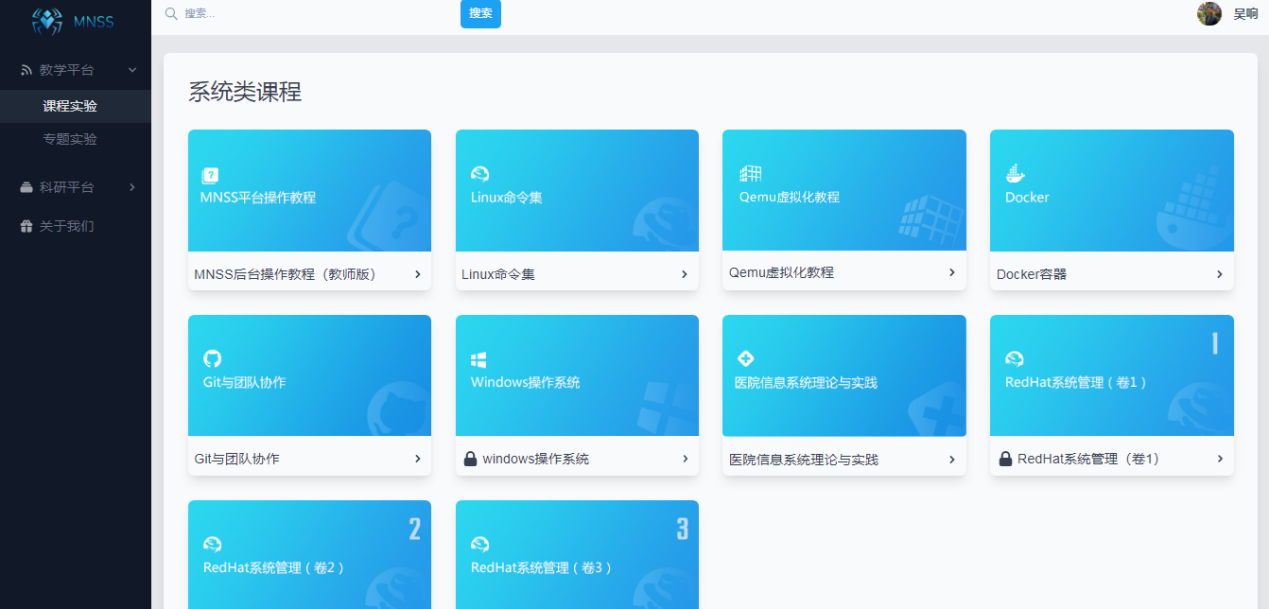Open the MNSS平台操作教程 course banner
The image size is (1269, 609).
(310, 190)
